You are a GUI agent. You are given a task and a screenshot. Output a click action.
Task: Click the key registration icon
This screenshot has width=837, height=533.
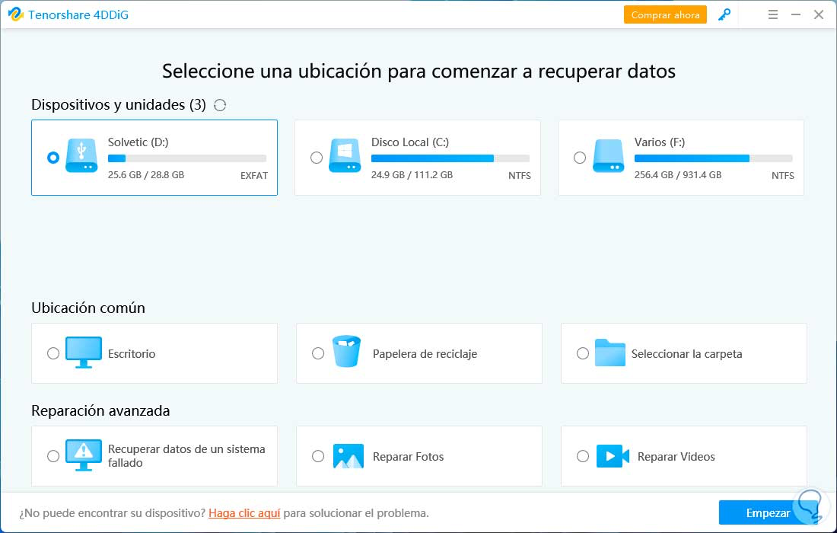[725, 15]
